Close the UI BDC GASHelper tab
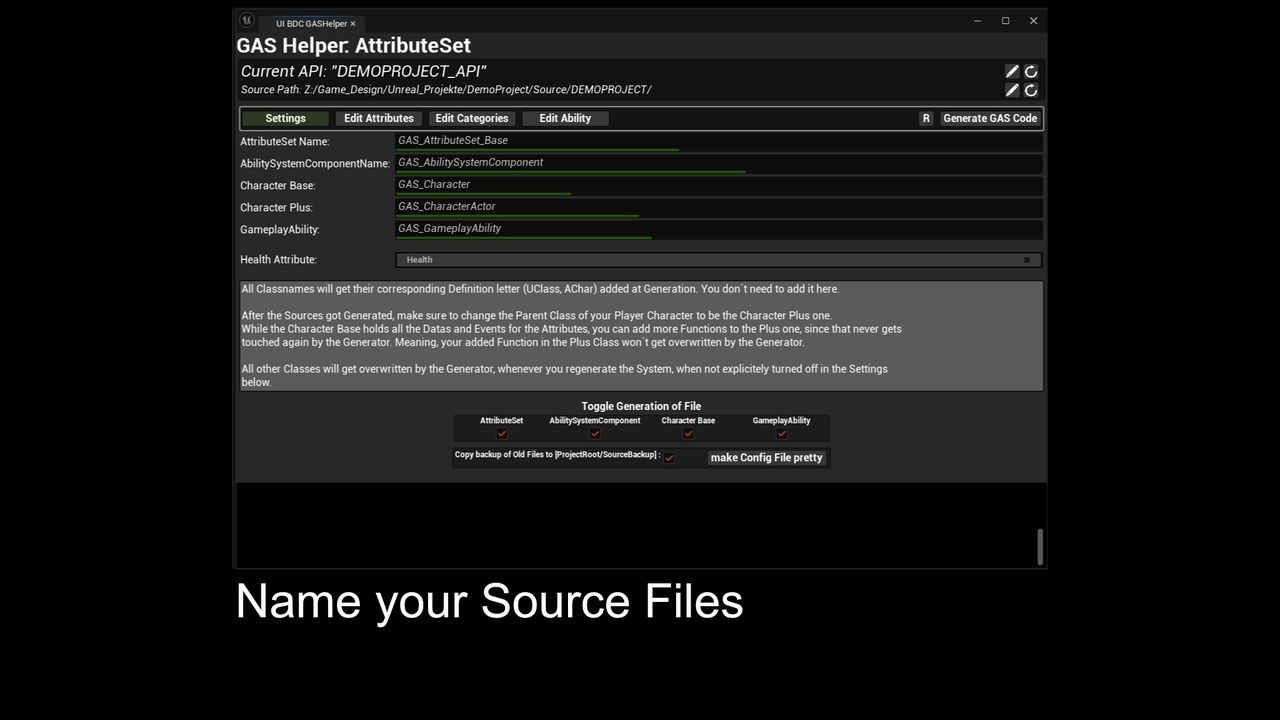Screen dimensions: 1280x720 click(x=353, y=24)
